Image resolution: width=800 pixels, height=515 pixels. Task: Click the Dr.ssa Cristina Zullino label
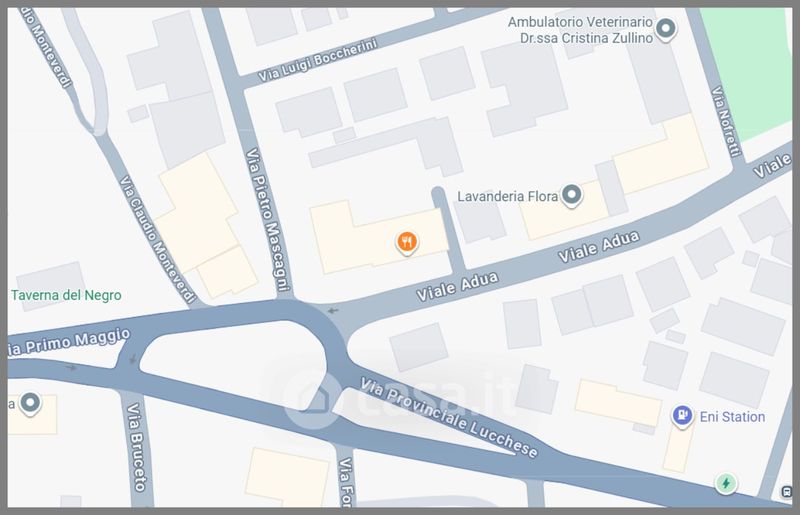click(x=586, y=38)
